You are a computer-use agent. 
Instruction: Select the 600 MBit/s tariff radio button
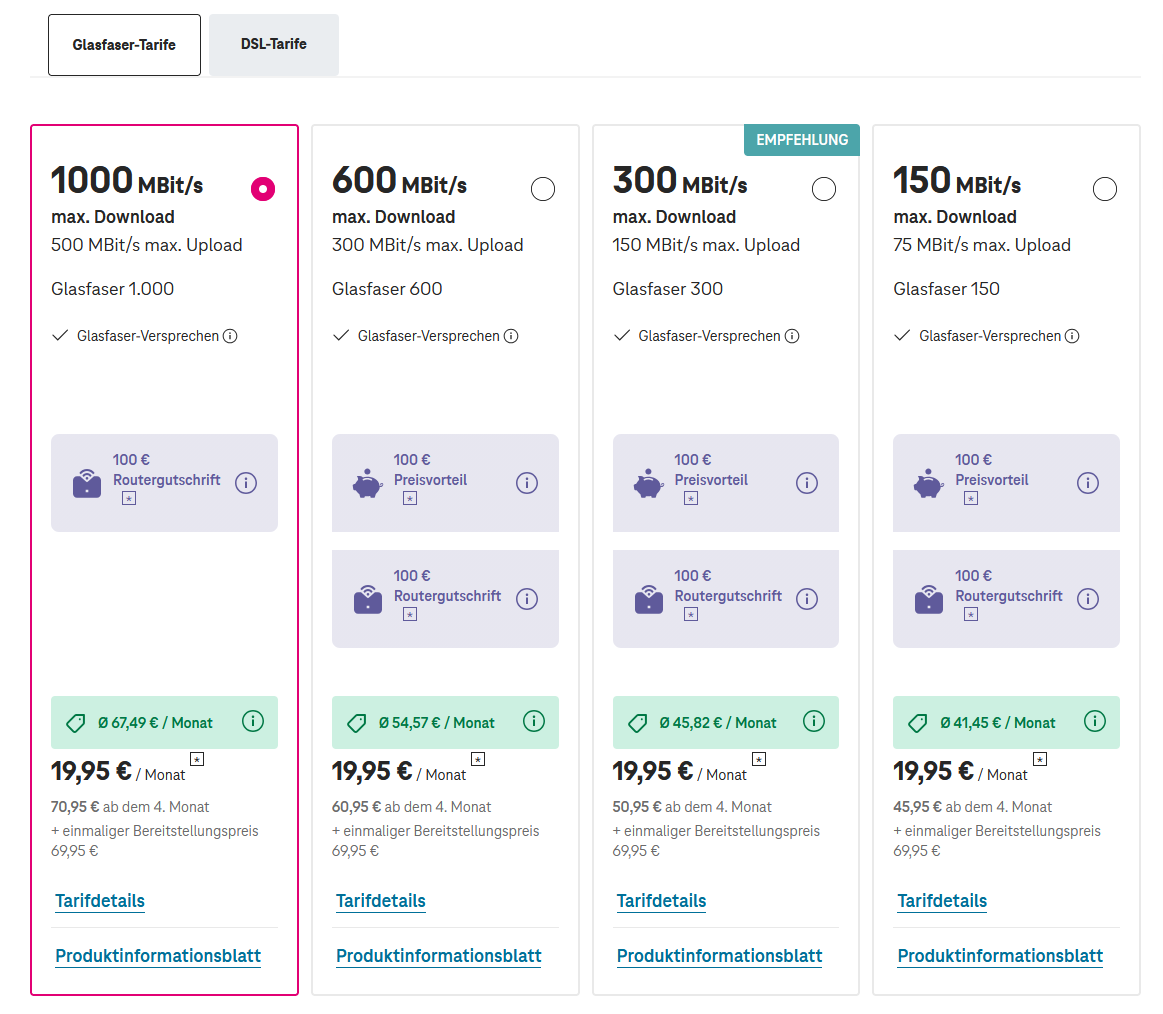[x=543, y=189]
